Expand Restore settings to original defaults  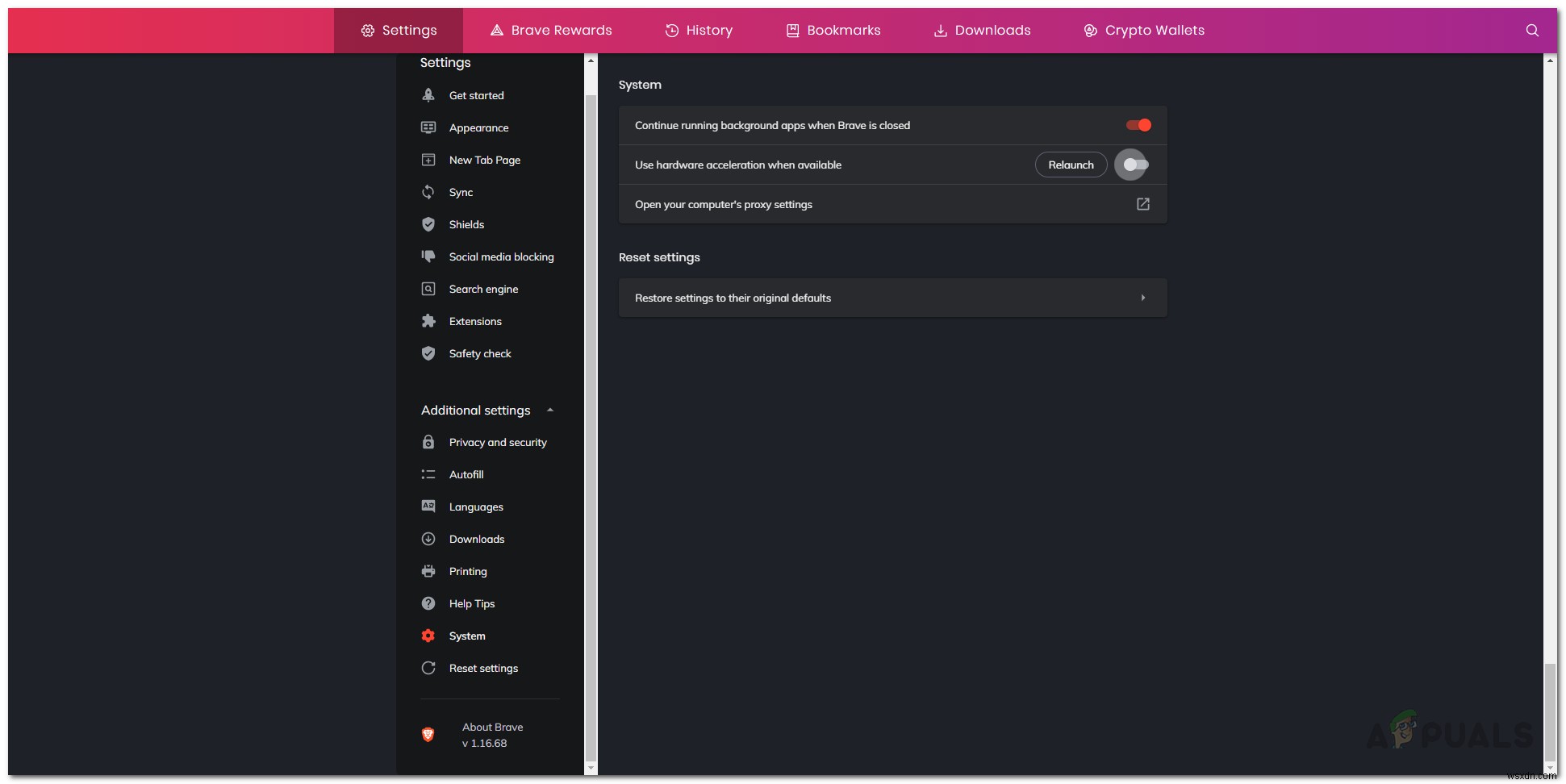(1142, 298)
